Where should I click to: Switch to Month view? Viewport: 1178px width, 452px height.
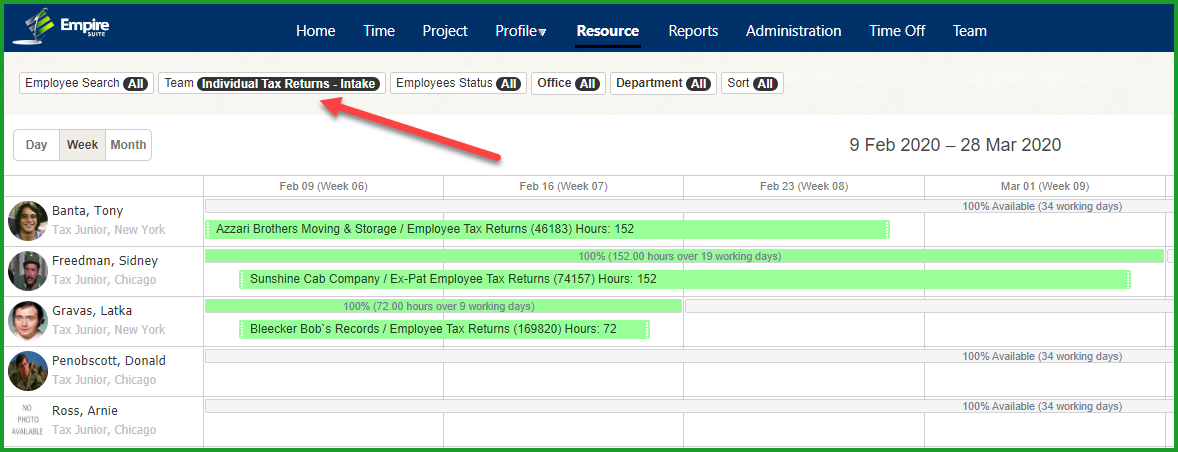tap(128, 145)
